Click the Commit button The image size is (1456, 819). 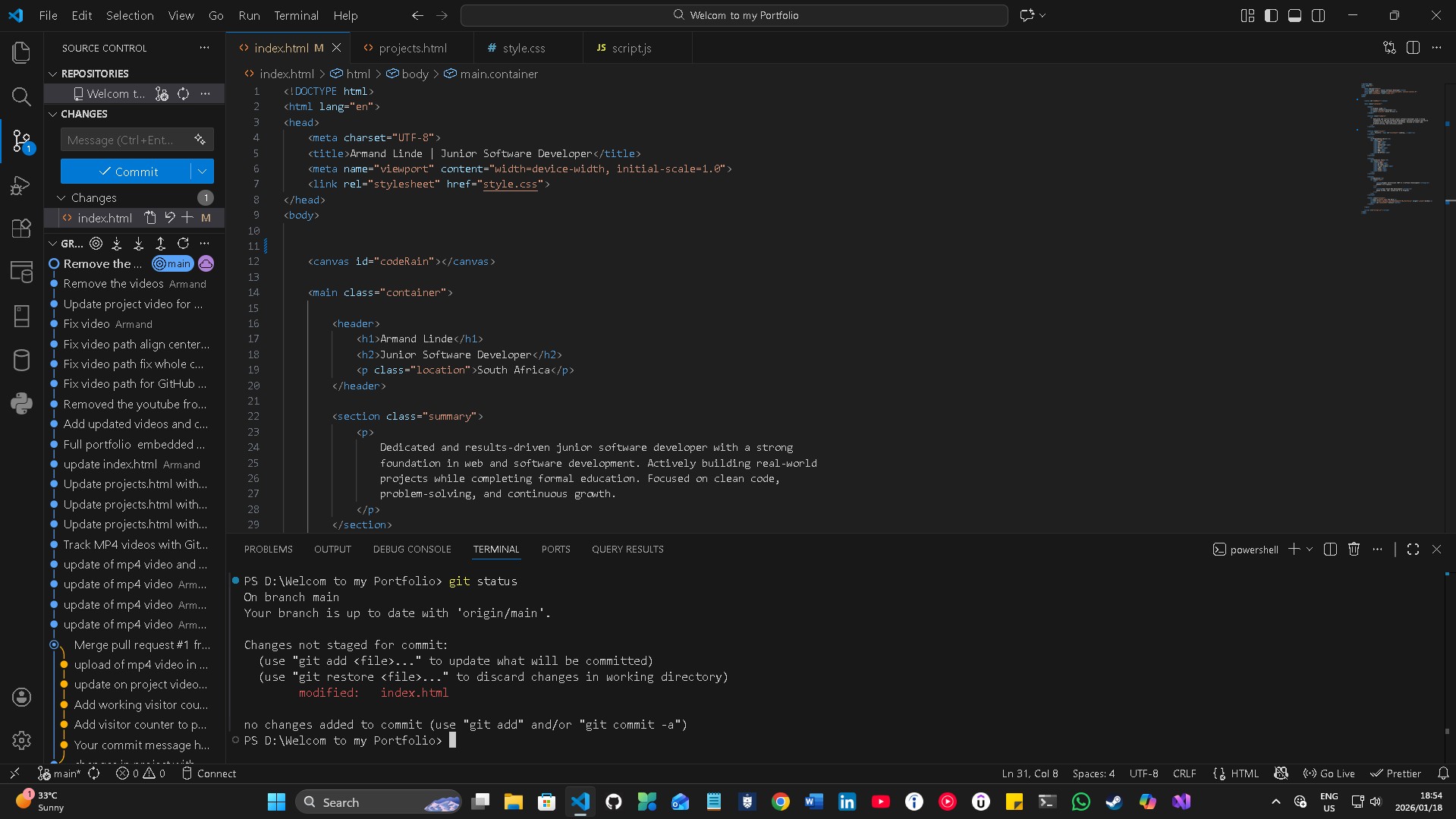coord(129,171)
